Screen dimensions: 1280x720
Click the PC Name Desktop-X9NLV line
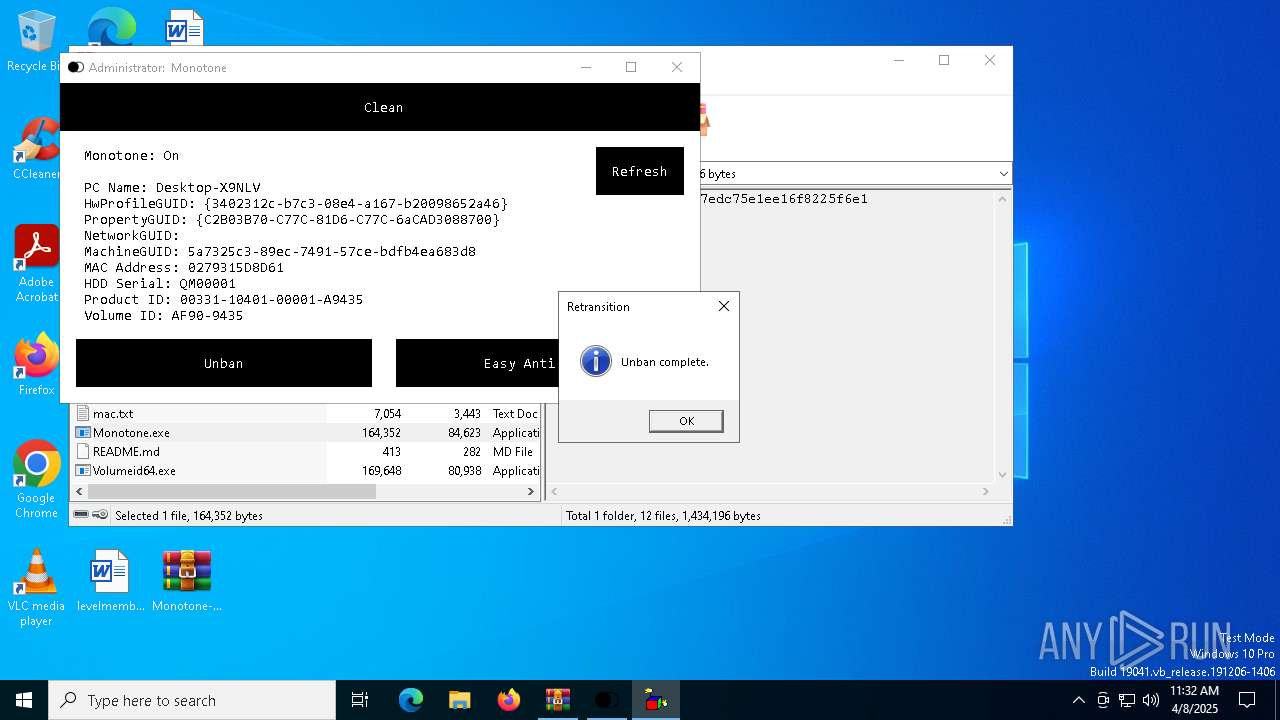tap(172, 188)
